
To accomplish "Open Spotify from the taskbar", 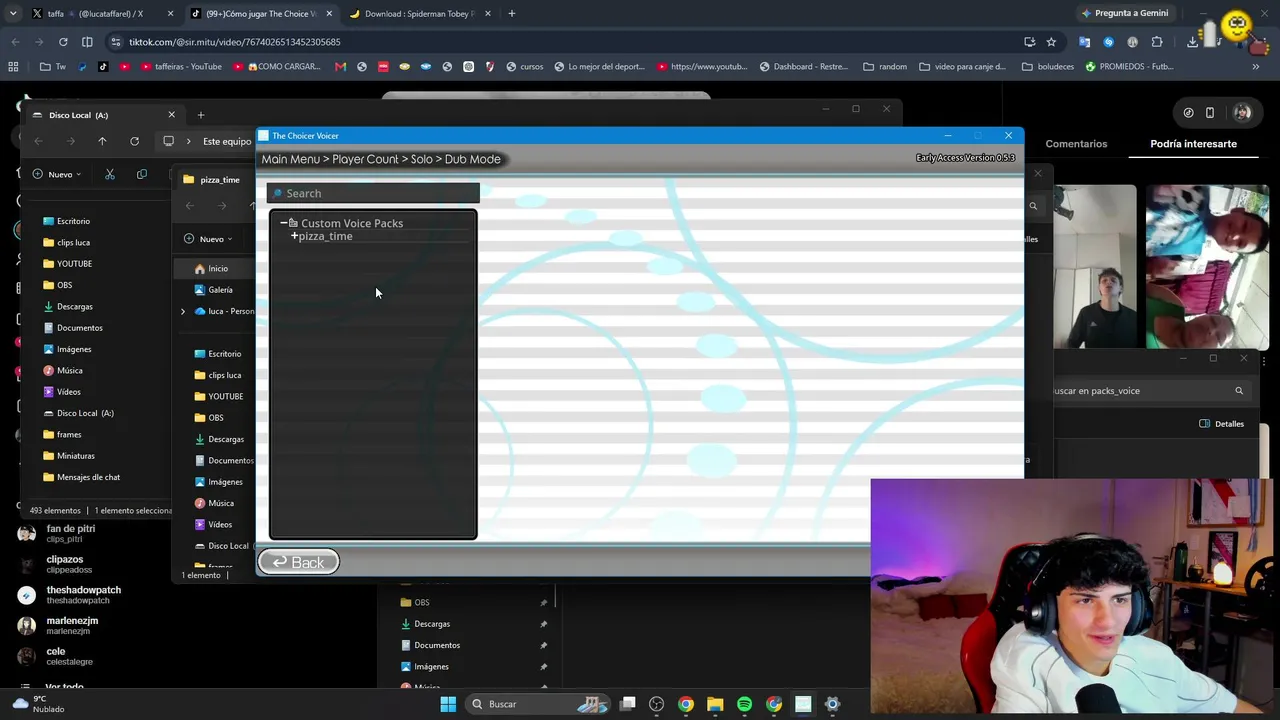I will point(744,704).
